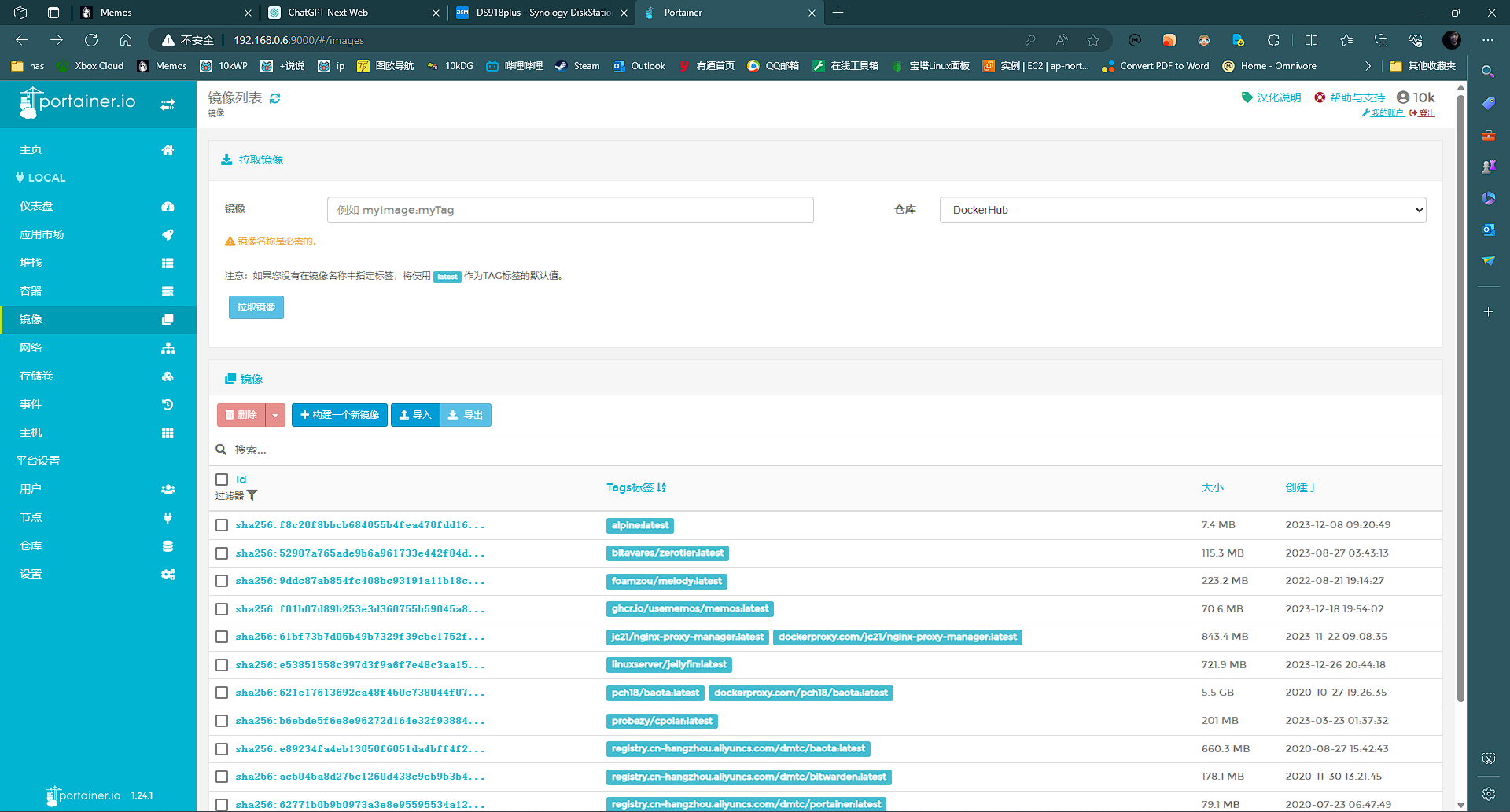
Task: Sort by 大小 size column
Action: pyautogui.click(x=1212, y=487)
